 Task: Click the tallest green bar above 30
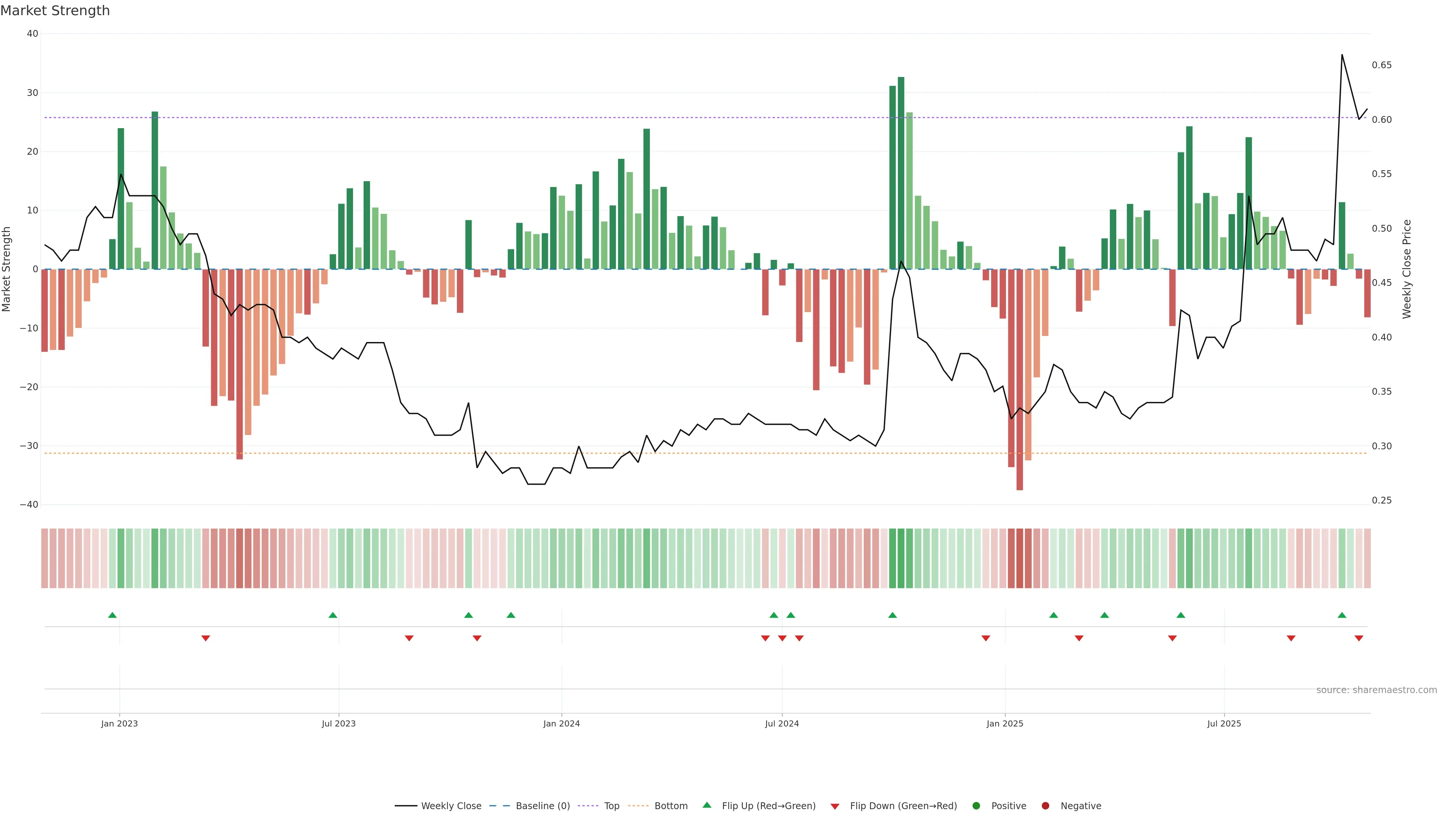pos(901,169)
